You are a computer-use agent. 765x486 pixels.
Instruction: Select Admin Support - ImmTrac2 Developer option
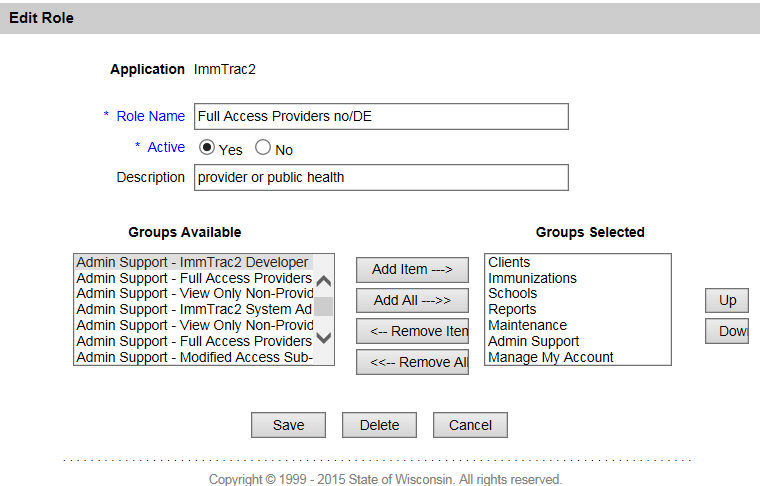tap(193, 262)
